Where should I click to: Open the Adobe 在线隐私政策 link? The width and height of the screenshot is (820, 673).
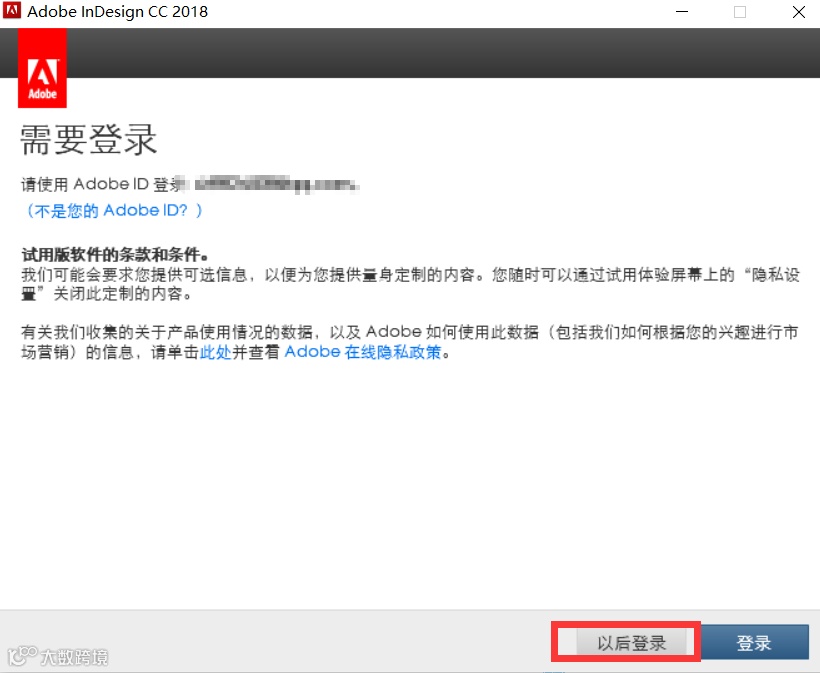point(363,352)
